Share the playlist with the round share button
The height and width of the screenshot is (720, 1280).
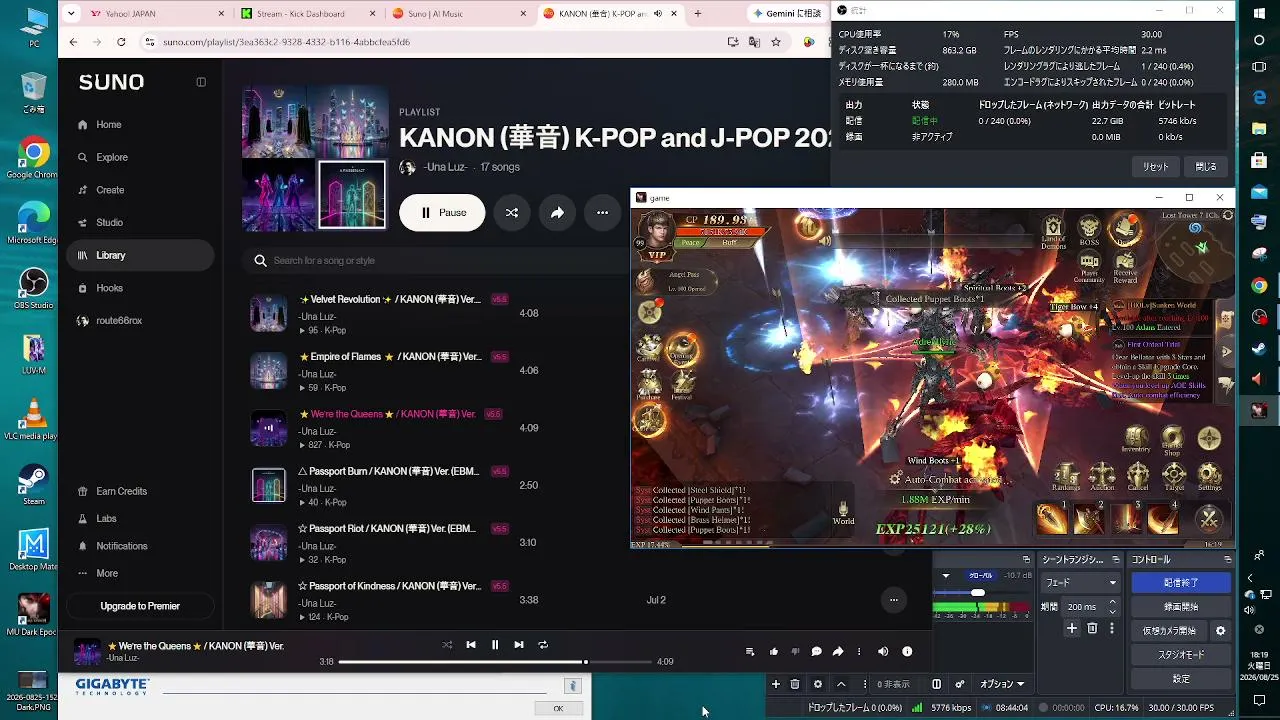coord(557,213)
